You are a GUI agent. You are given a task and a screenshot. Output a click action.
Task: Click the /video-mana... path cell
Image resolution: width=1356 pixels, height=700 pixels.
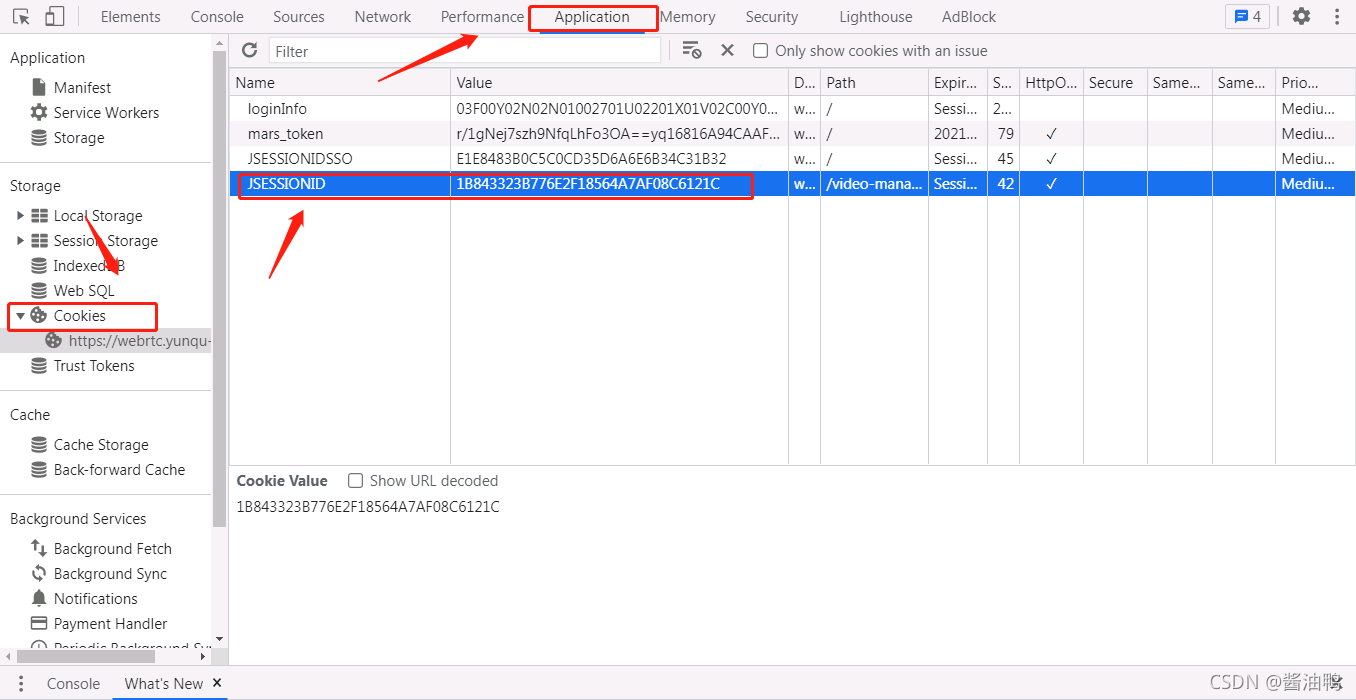(874, 184)
